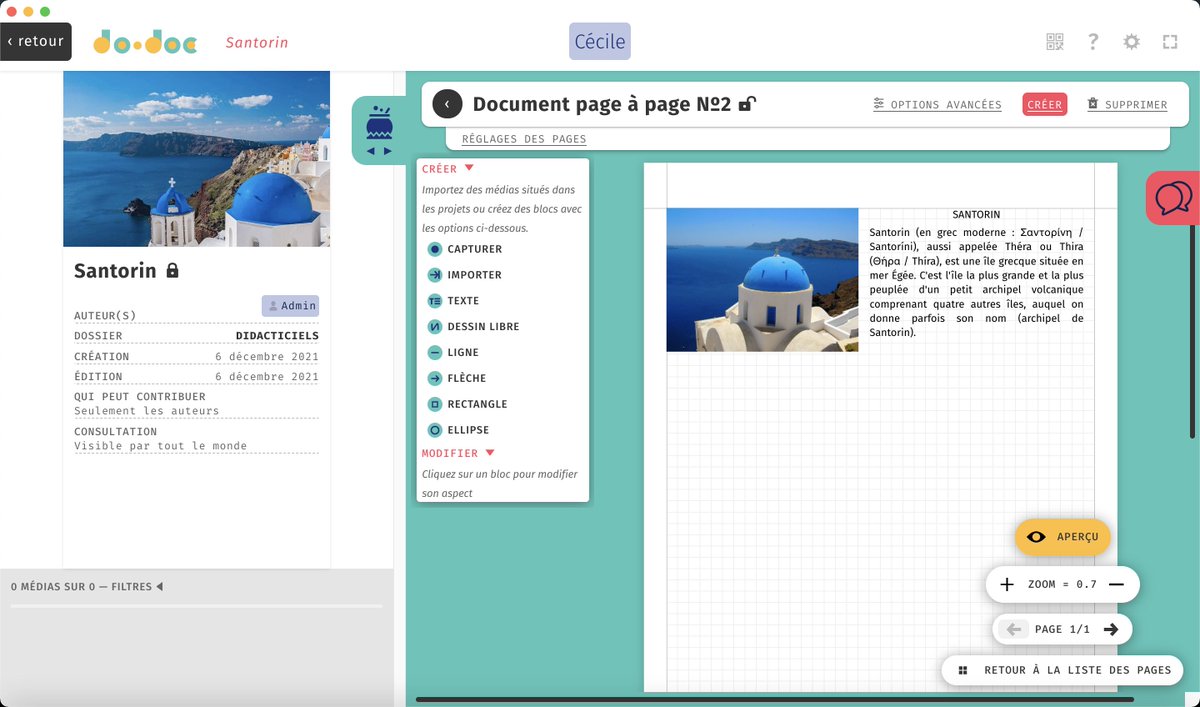Toggle fullscreen mode in top bar
Viewport: 1200px width, 707px height.
pyautogui.click(x=1170, y=42)
